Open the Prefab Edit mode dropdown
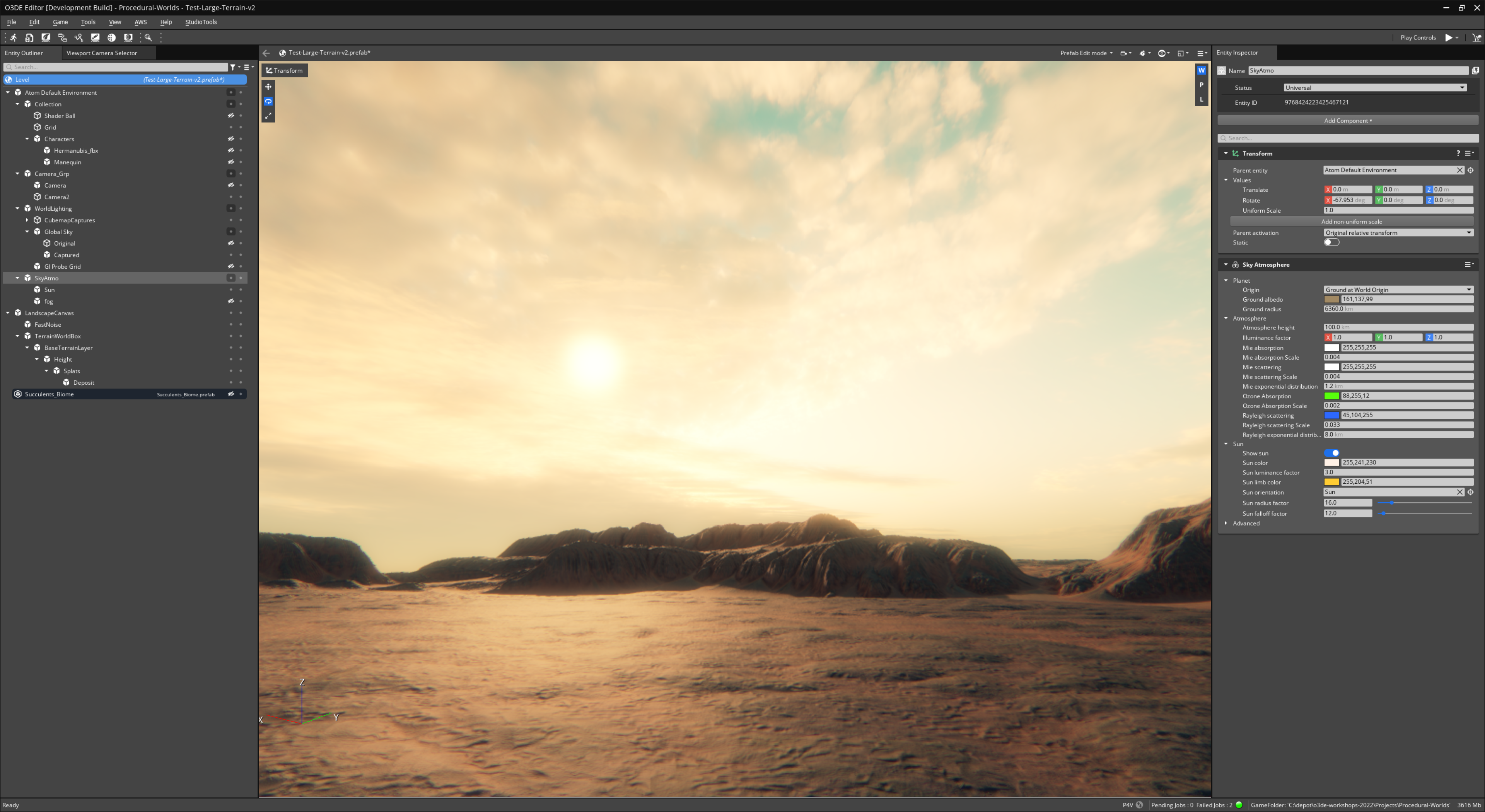Image resolution: width=1485 pixels, height=812 pixels. coord(1086,53)
